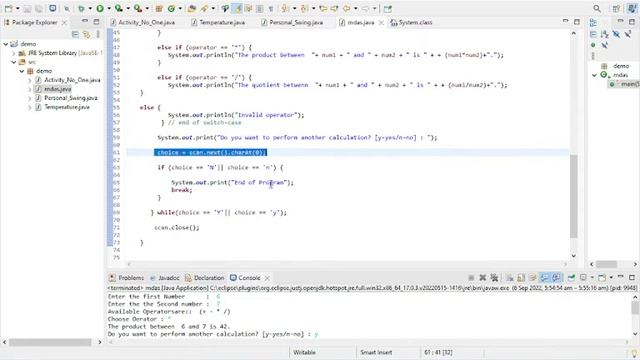
Task: Click the Save toolbar icon
Action: [27, 9]
